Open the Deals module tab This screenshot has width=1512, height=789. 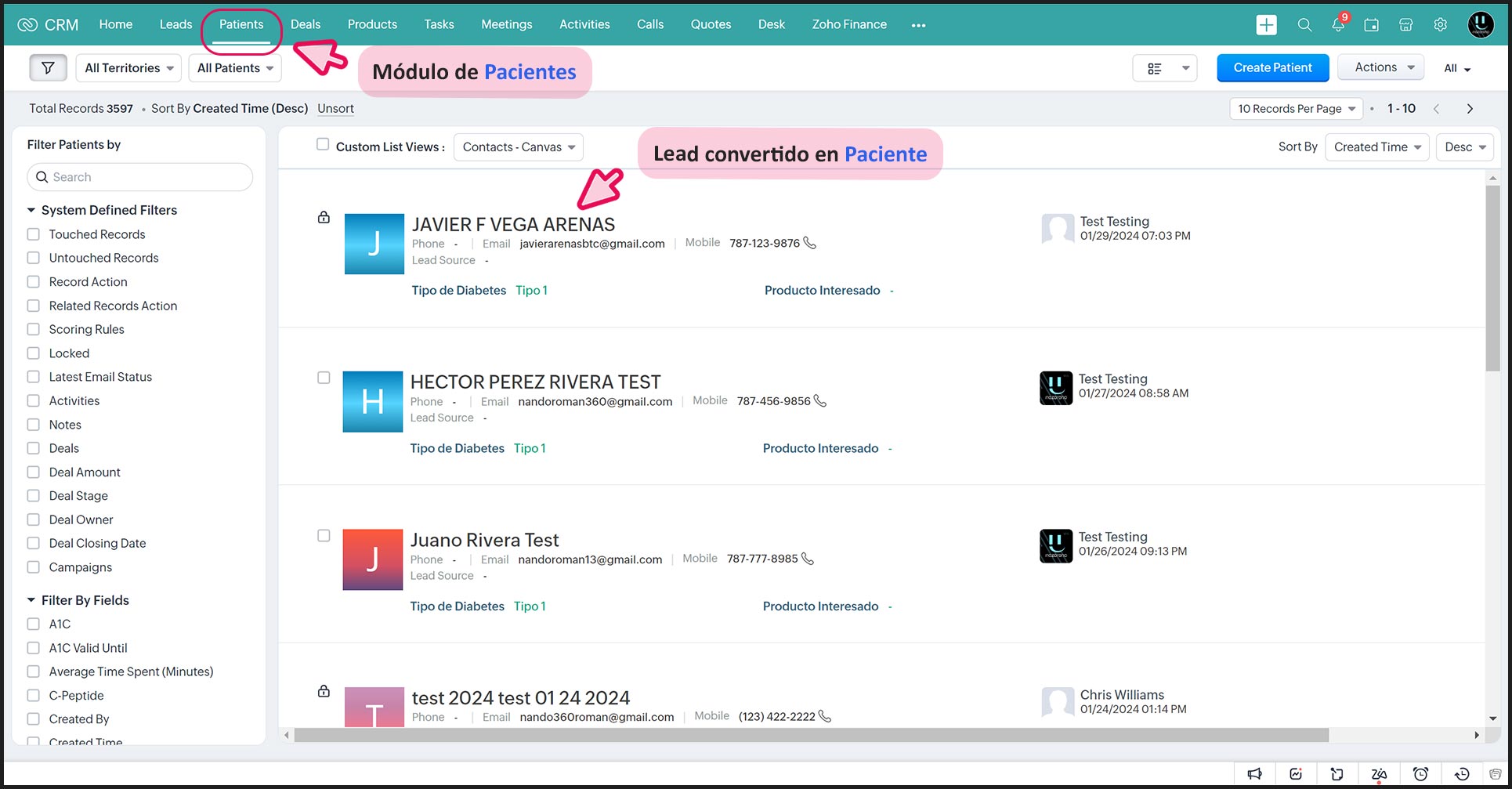[x=306, y=24]
